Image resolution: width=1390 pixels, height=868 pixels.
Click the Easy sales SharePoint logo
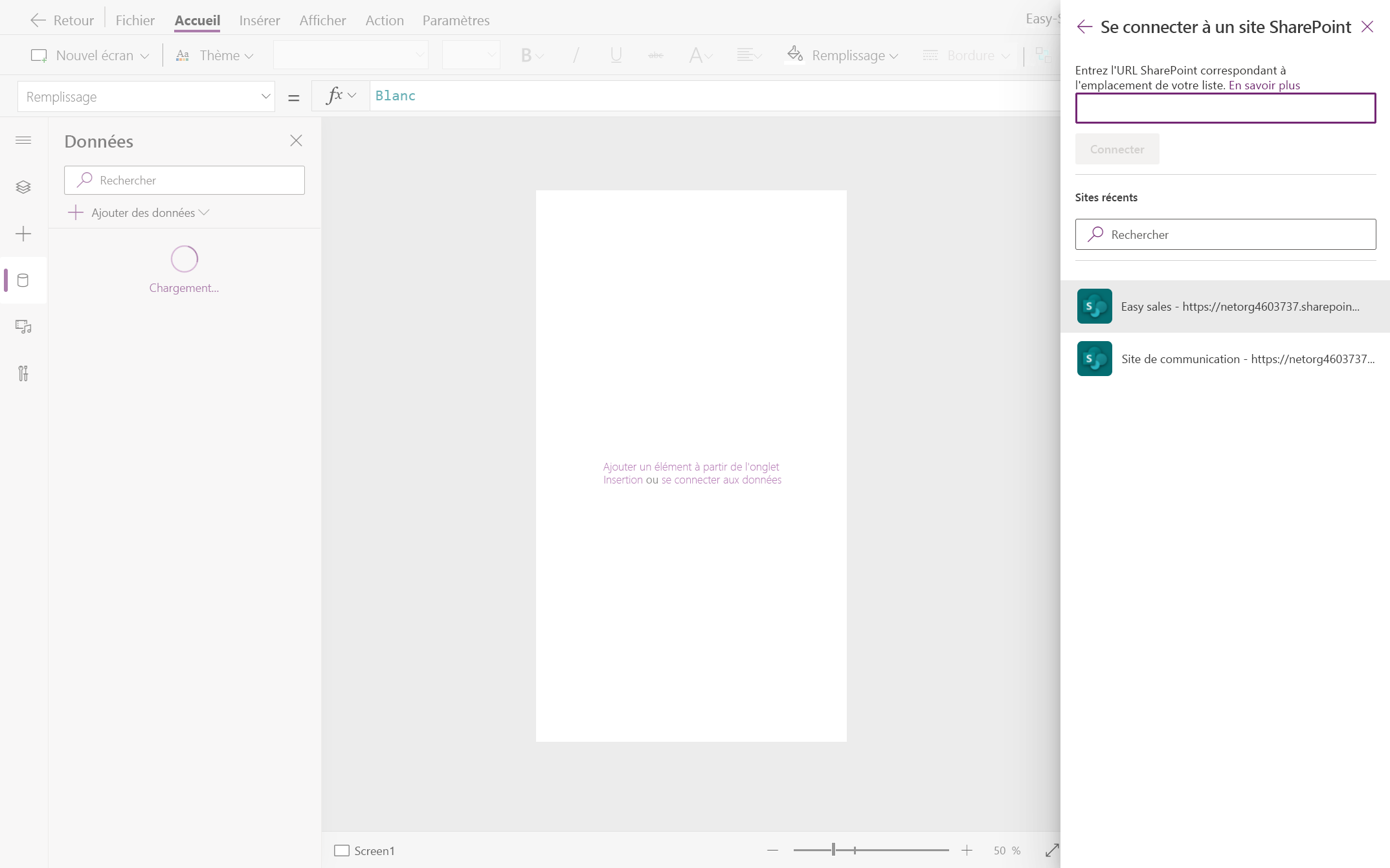[x=1094, y=306]
